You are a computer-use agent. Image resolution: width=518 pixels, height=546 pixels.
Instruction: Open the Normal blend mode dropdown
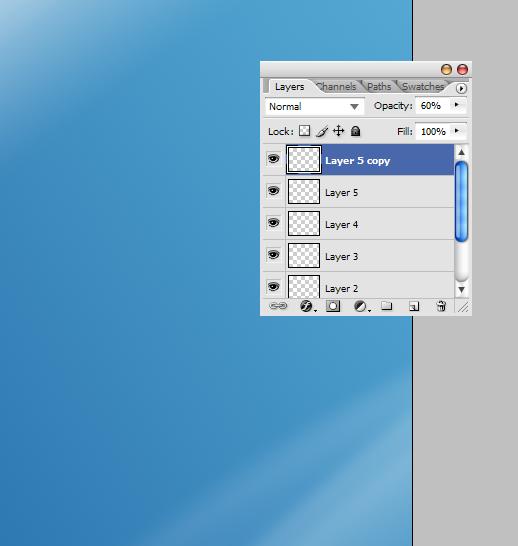315,106
